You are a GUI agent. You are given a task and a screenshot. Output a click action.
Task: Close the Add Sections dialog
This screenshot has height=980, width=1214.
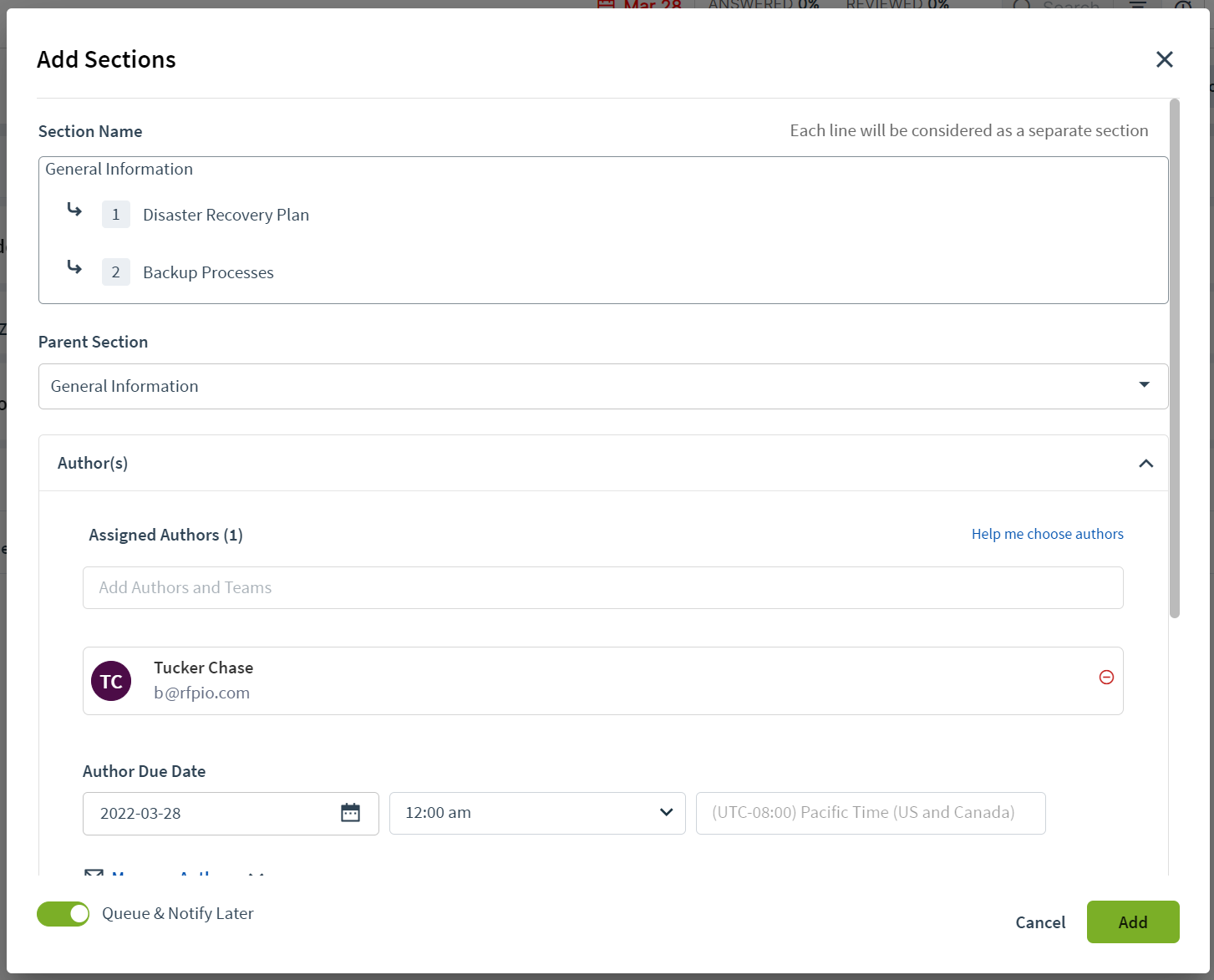pyautogui.click(x=1164, y=59)
